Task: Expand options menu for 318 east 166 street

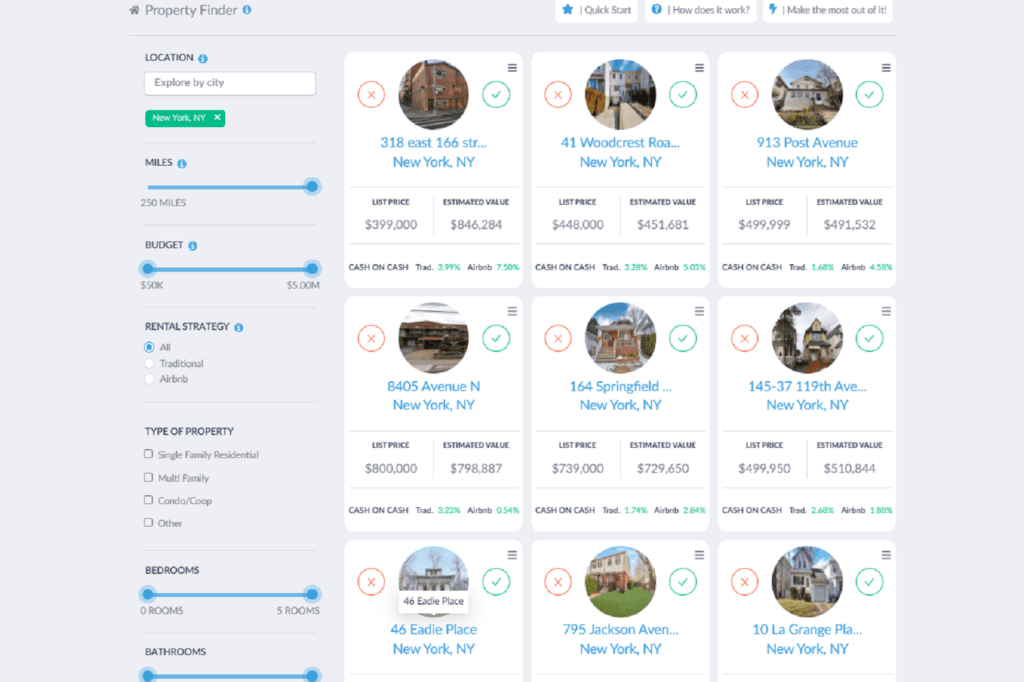Action: (x=512, y=68)
